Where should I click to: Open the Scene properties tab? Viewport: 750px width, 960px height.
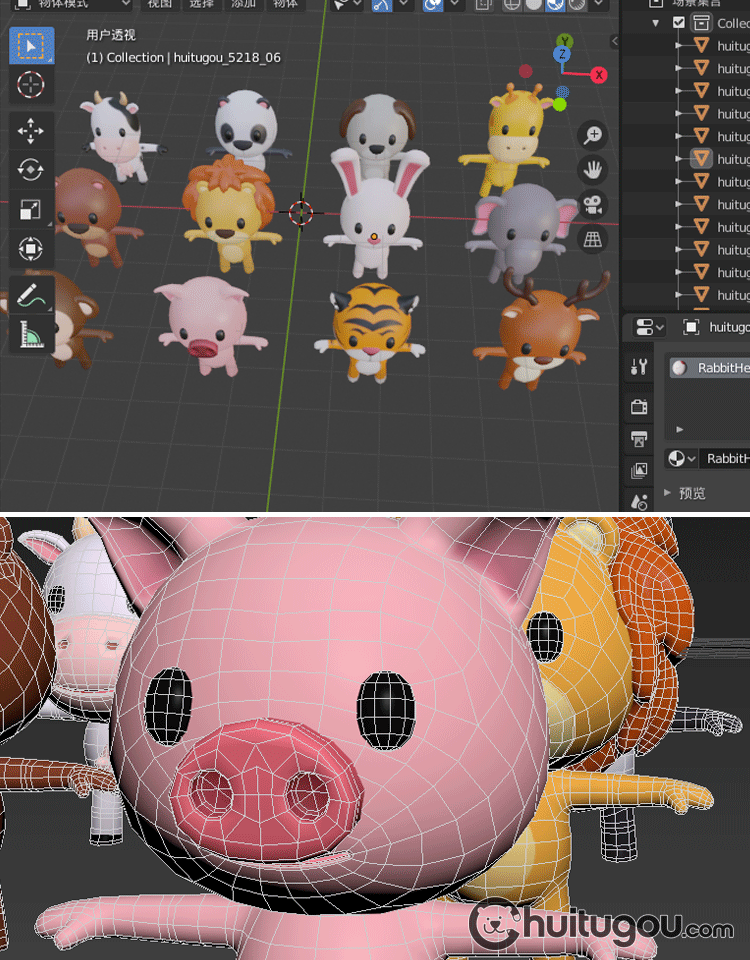coord(639,502)
